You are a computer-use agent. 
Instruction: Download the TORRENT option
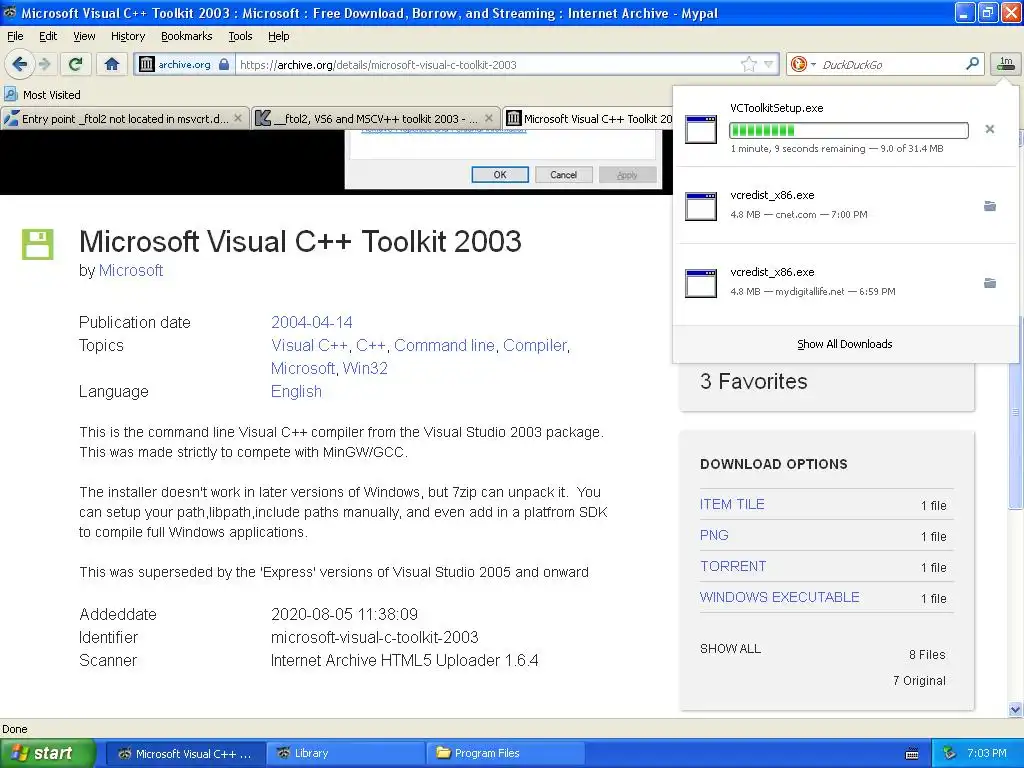point(733,566)
